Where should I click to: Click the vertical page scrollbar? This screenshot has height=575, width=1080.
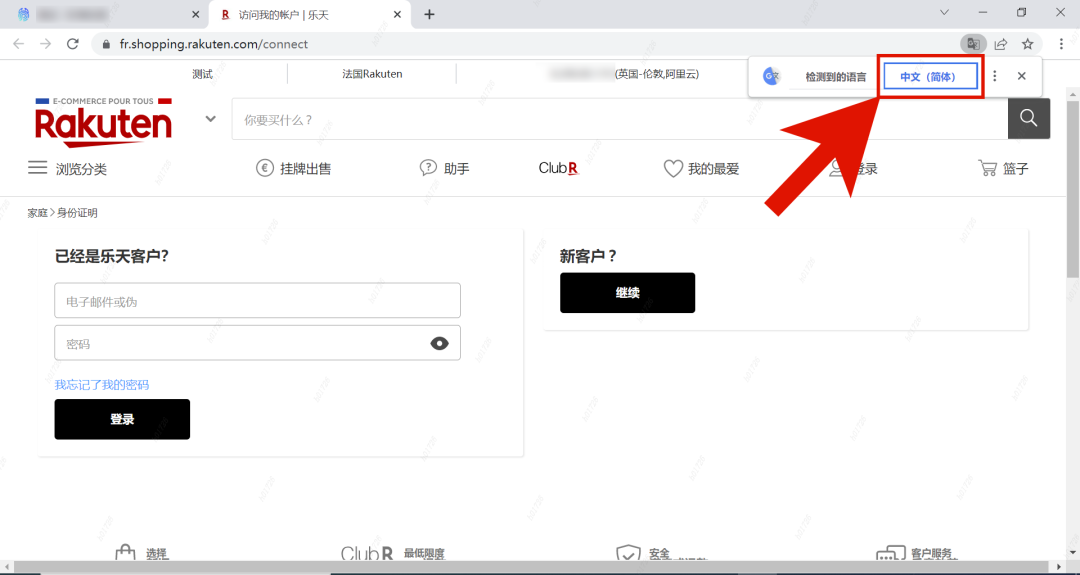pyautogui.click(x=1072, y=190)
